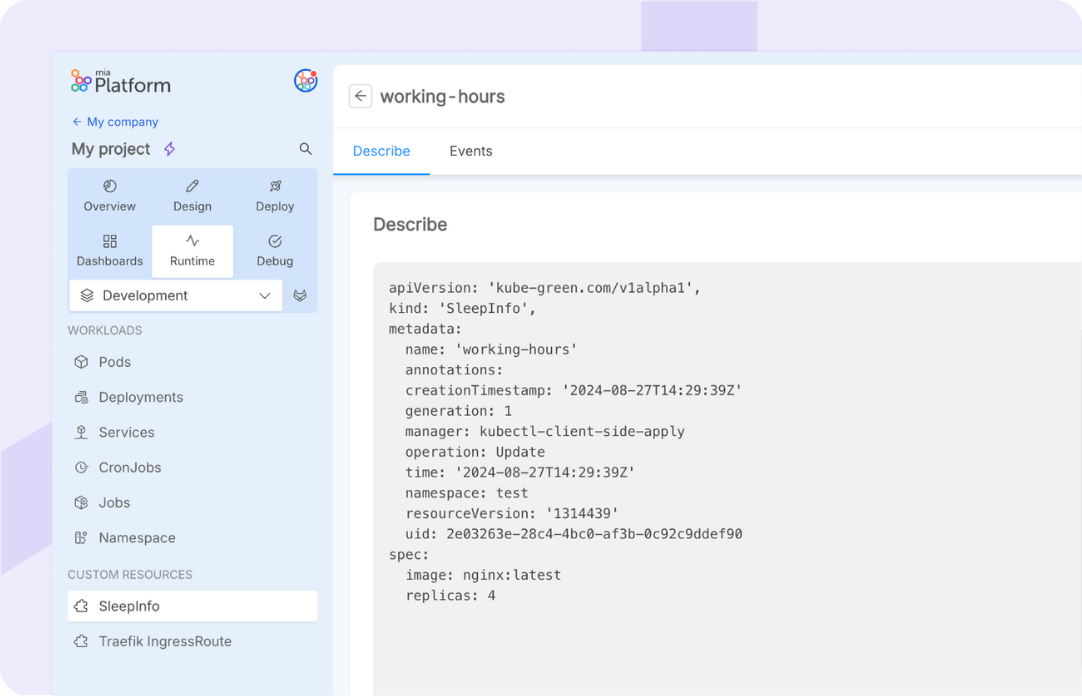
Task: Switch to Dashboards using its icon
Action: [109, 243]
